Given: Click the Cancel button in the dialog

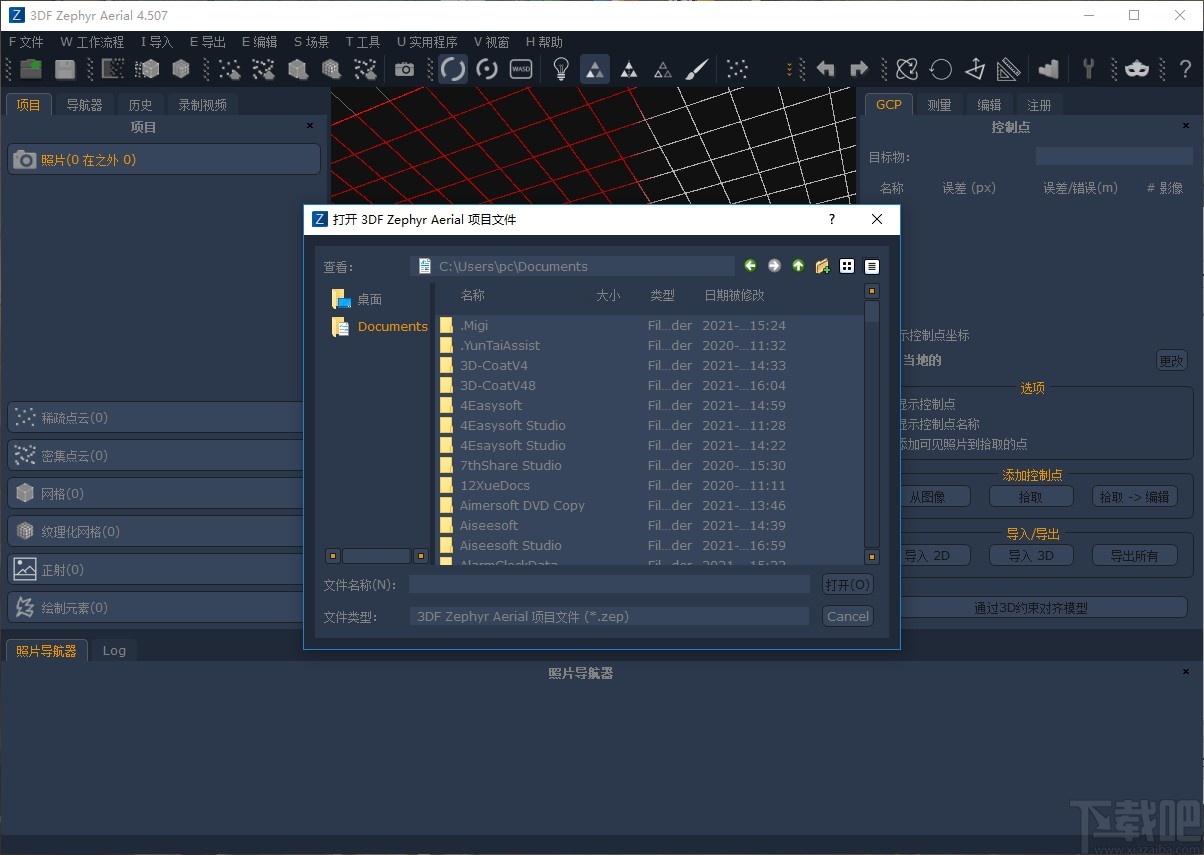Looking at the screenshot, I should pos(847,616).
